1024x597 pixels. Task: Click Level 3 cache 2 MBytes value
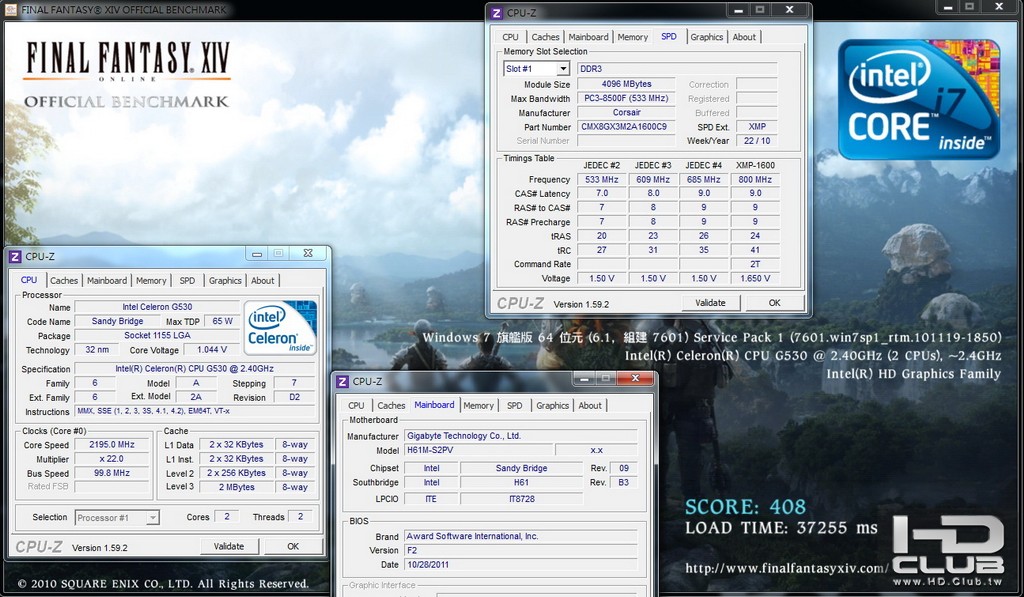tap(236, 487)
